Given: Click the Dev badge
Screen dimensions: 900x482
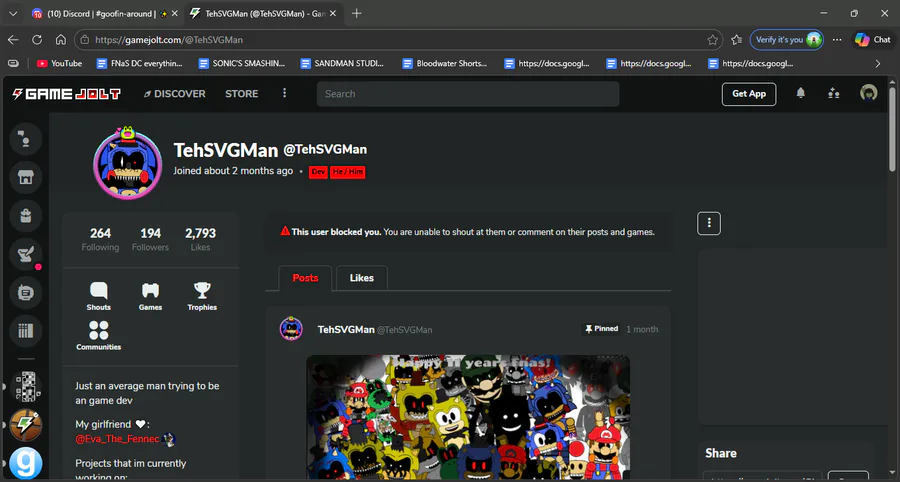Looking at the screenshot, I should tap(319, 172).
